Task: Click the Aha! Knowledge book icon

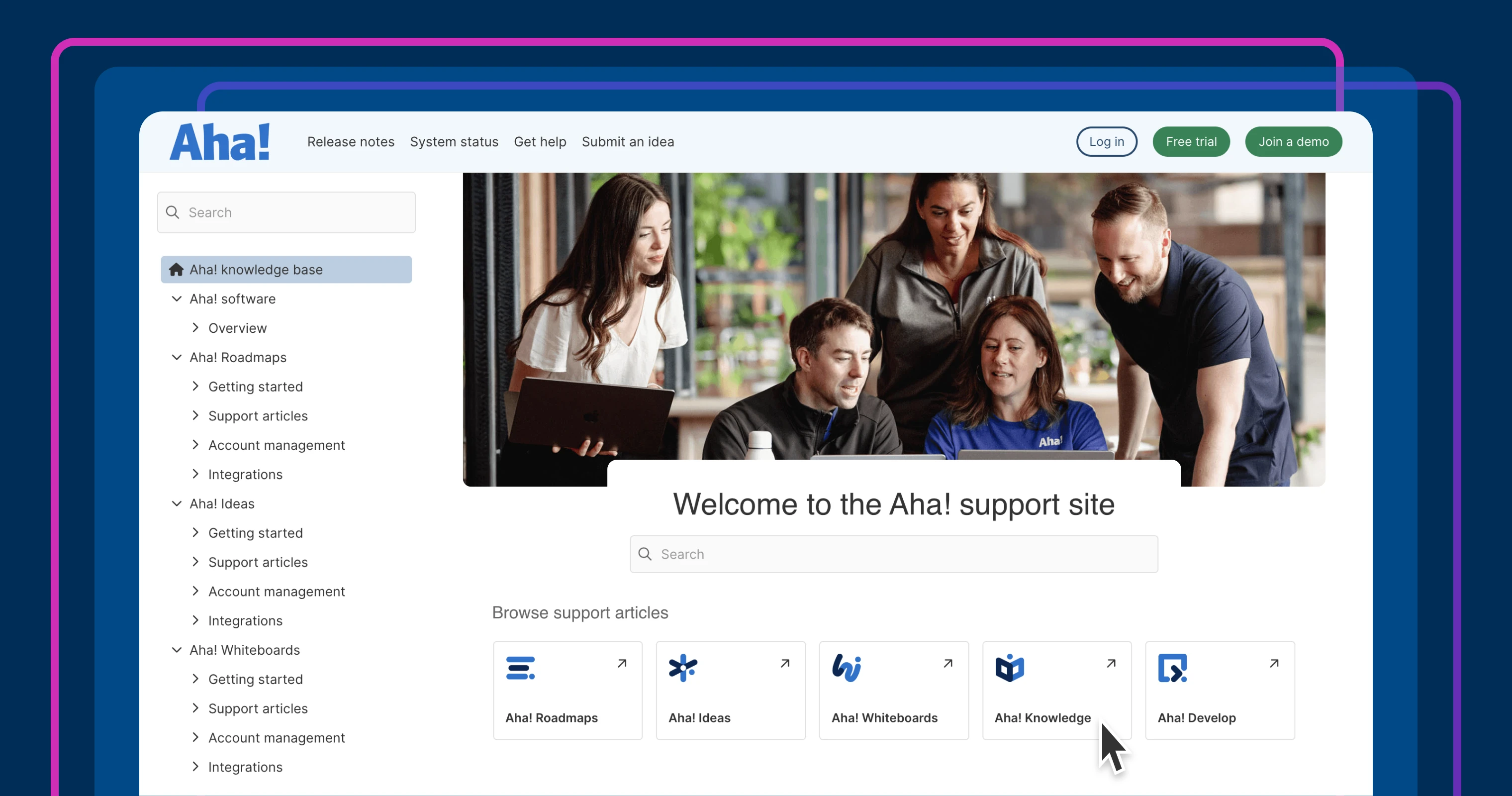Action: pos(1009,668)
